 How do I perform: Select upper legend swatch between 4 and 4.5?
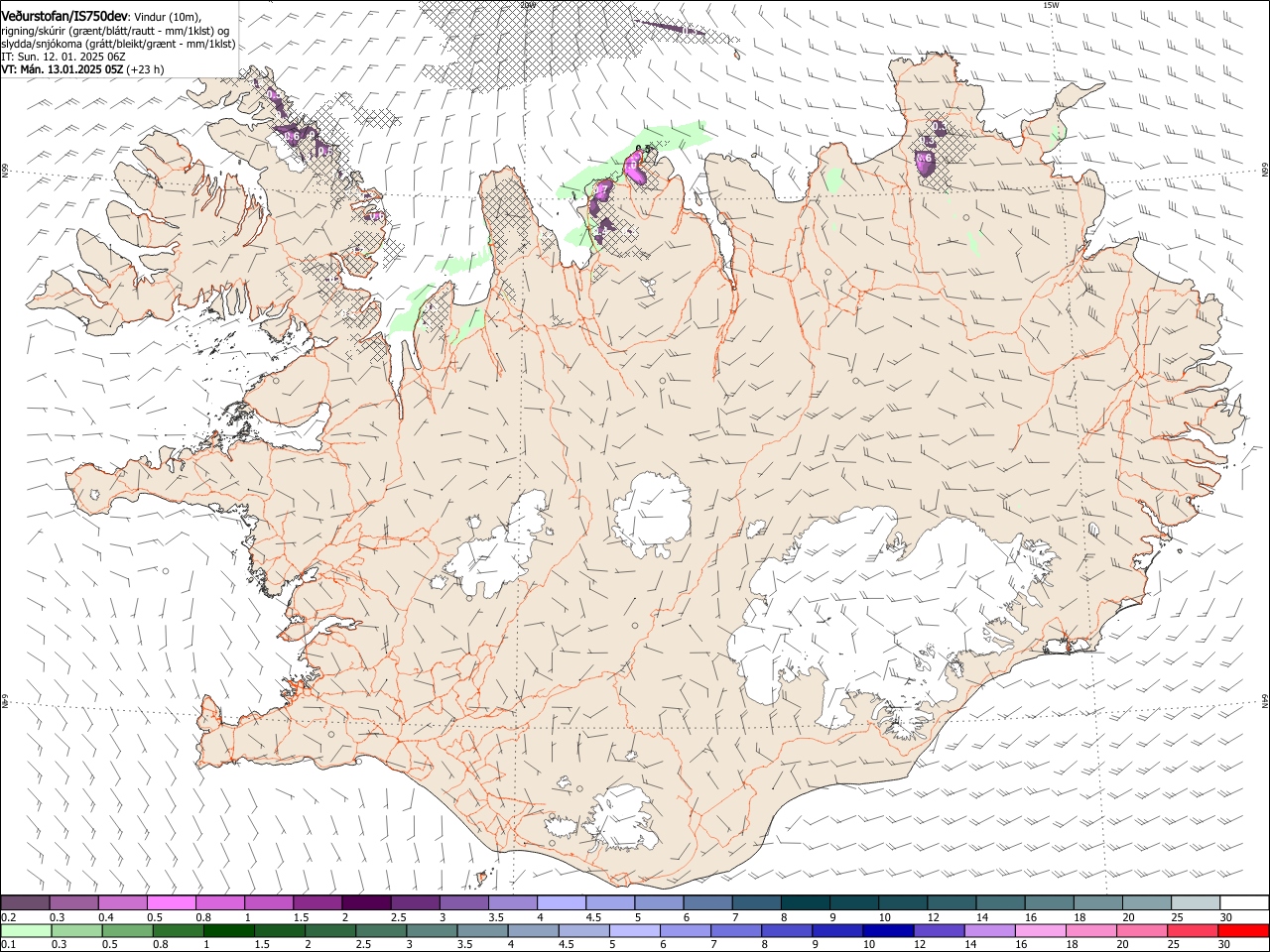click(x=561, y=902)
